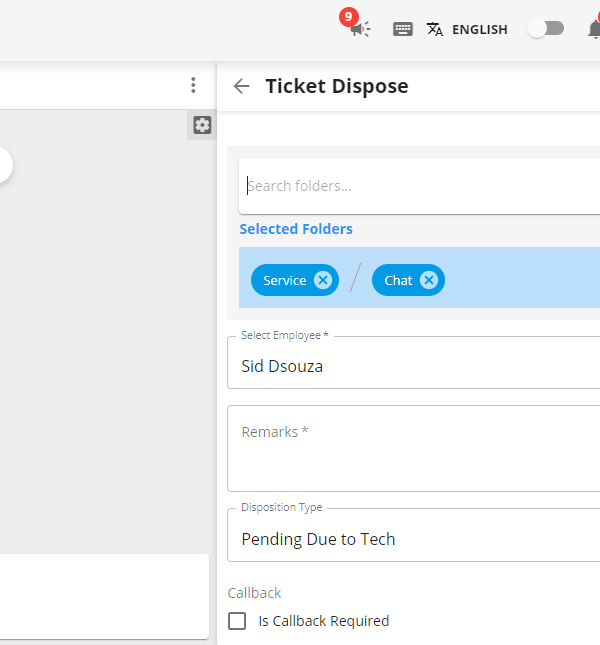Check the Is Callback Required box

pyautogui.click(x=237, y=621)
